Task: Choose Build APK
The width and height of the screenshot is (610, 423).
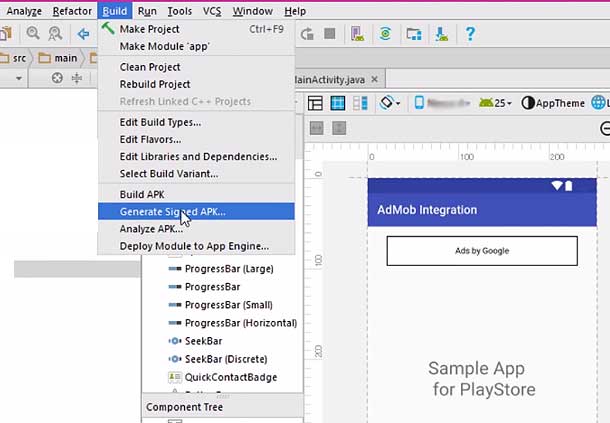Action: tap(196, 194)
